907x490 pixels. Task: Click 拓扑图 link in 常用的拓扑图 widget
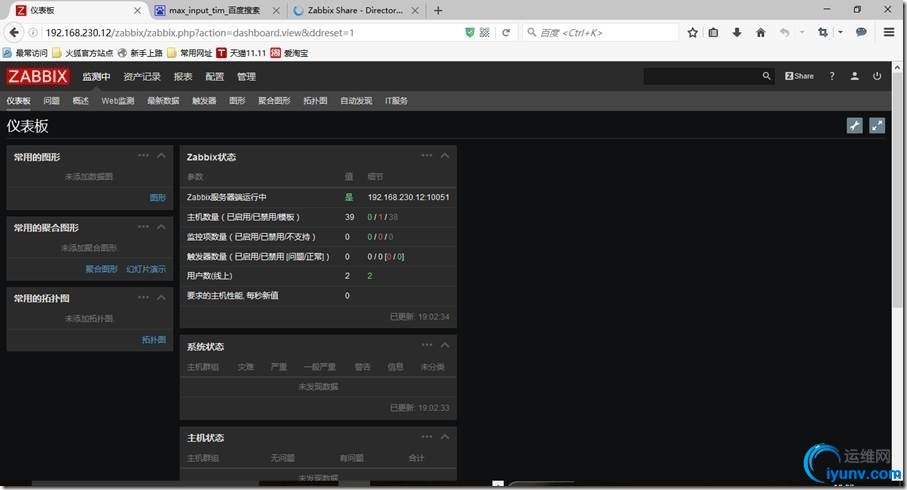click(154, 340)
